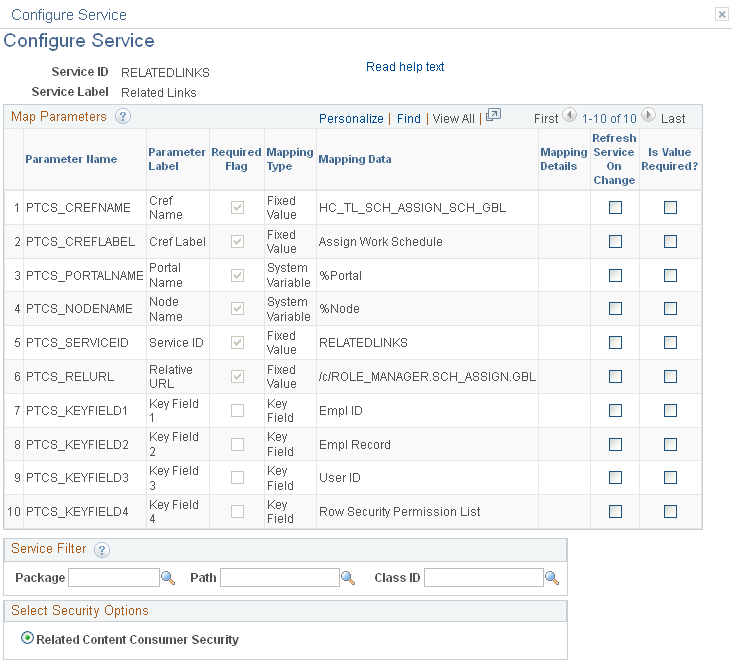Click Refresh Service On Change column header

tap(614, 159)
